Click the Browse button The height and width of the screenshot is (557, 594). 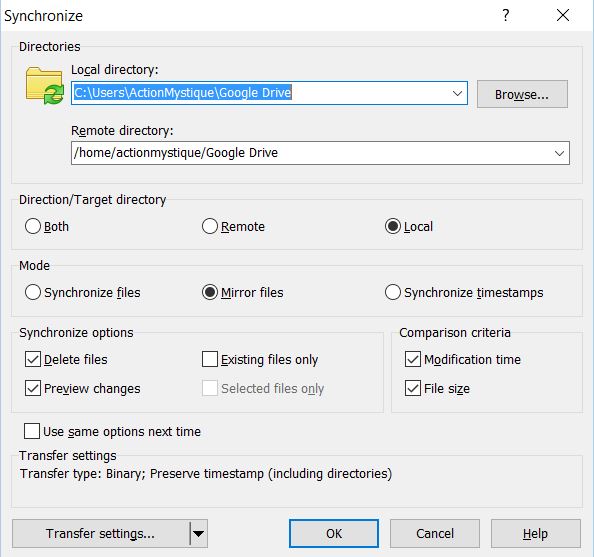pos(522,94)
